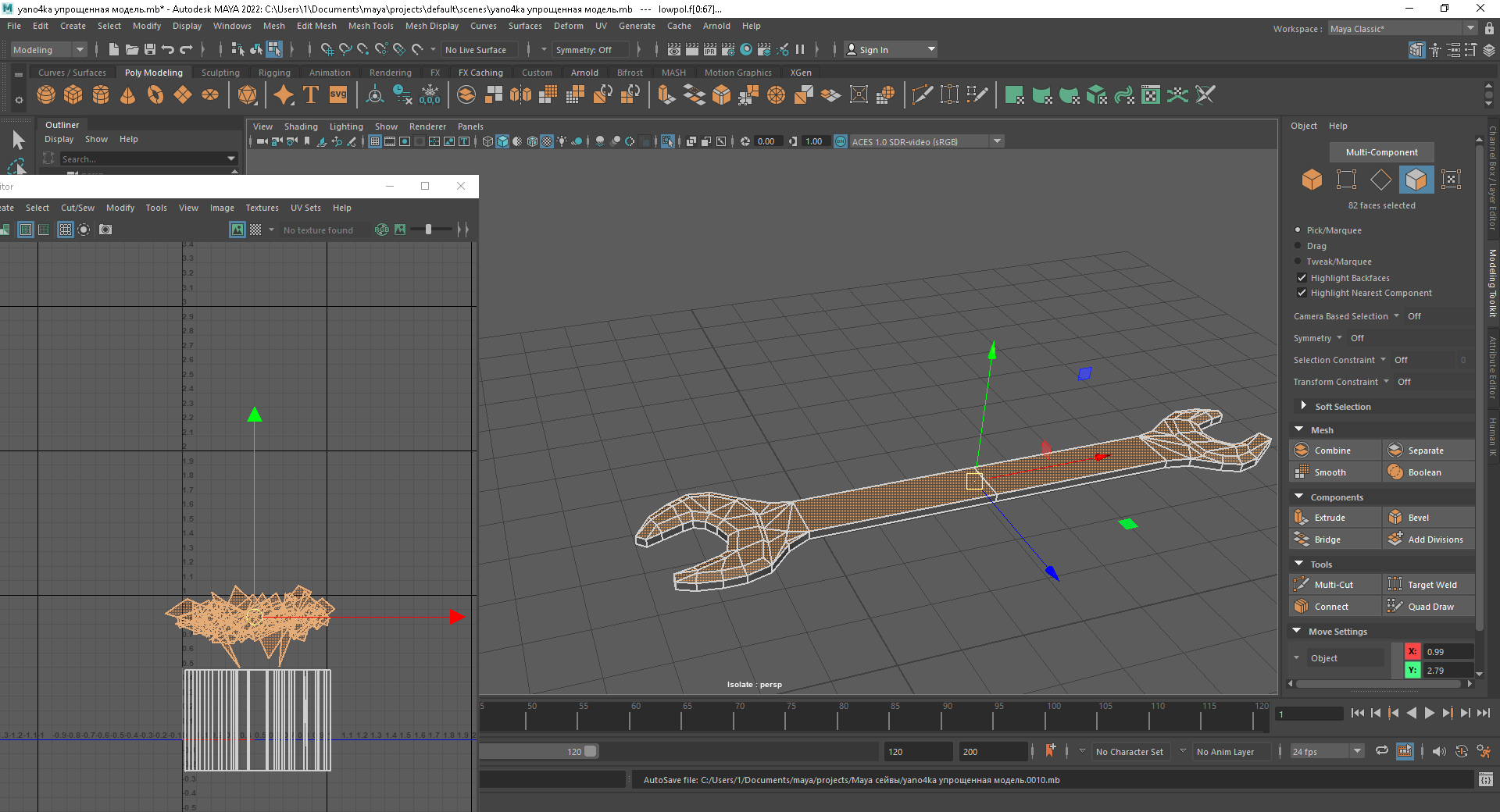Click the Multi-Component button
The height and width of the screenshot is (812, 1500).
pyautogui.click(x=1381, y=152)
